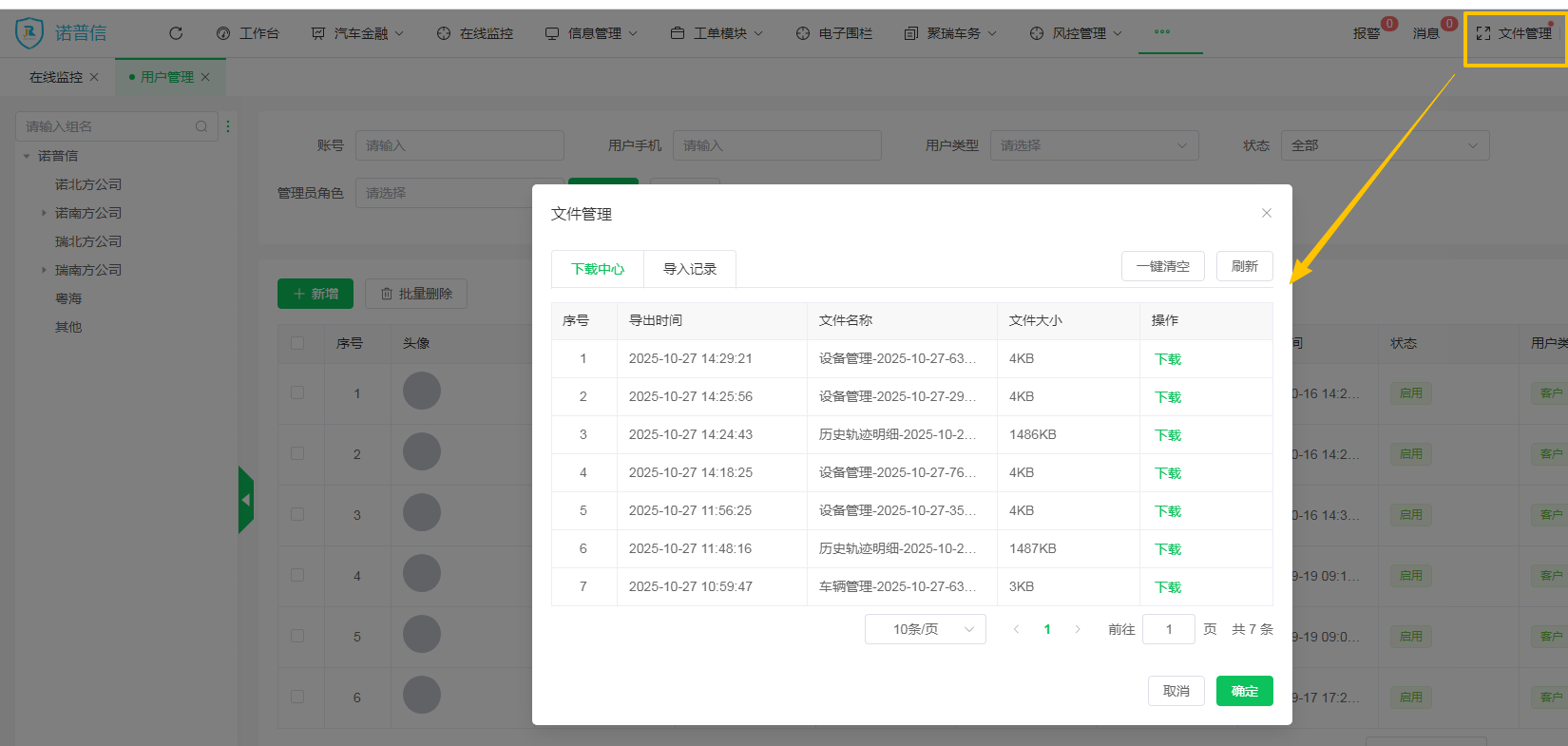Open 消息 messages notification
This screenshot has width=1568, height=746.
click(x=1447, y=25)
